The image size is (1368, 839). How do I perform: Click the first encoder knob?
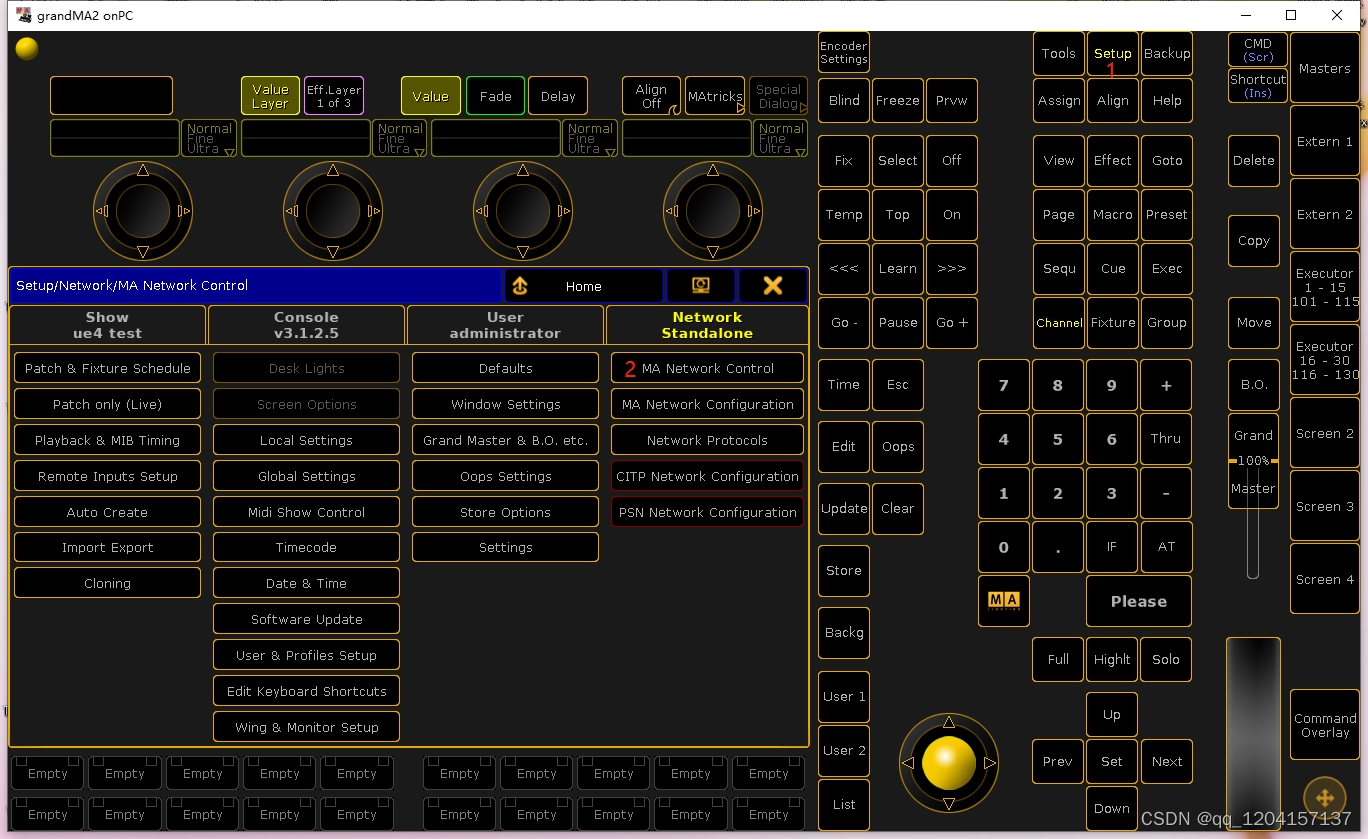click(143, 211)
